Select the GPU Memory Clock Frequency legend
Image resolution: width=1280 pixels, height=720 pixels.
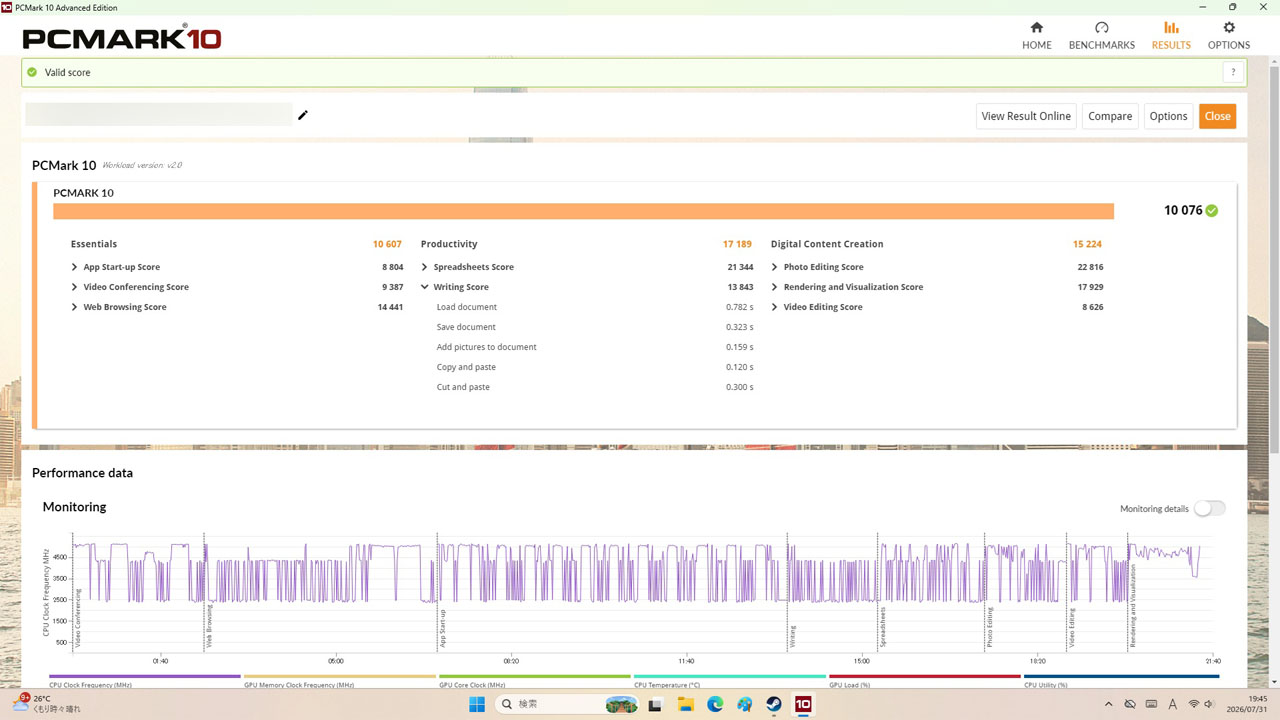click(x=340, y=681)
